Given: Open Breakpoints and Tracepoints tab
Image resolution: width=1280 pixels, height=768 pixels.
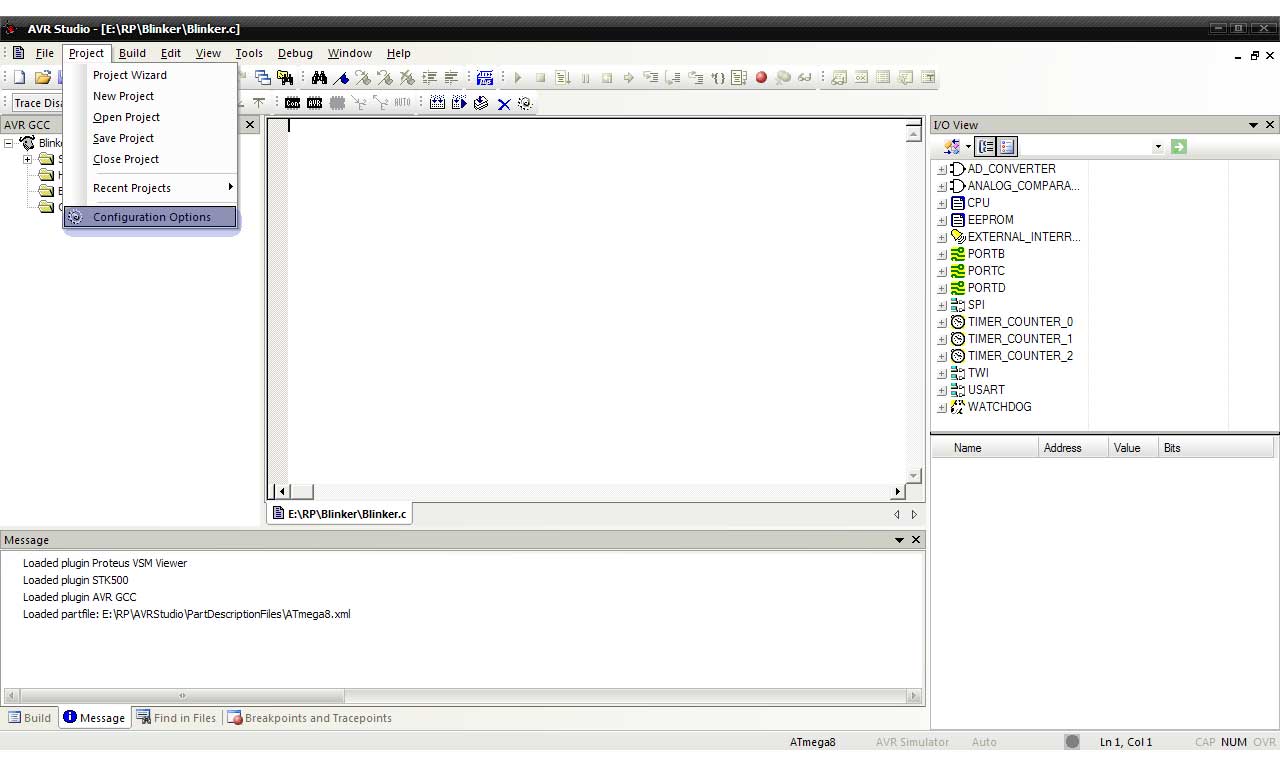Looking at the screenshot, I should pos(309,718).
